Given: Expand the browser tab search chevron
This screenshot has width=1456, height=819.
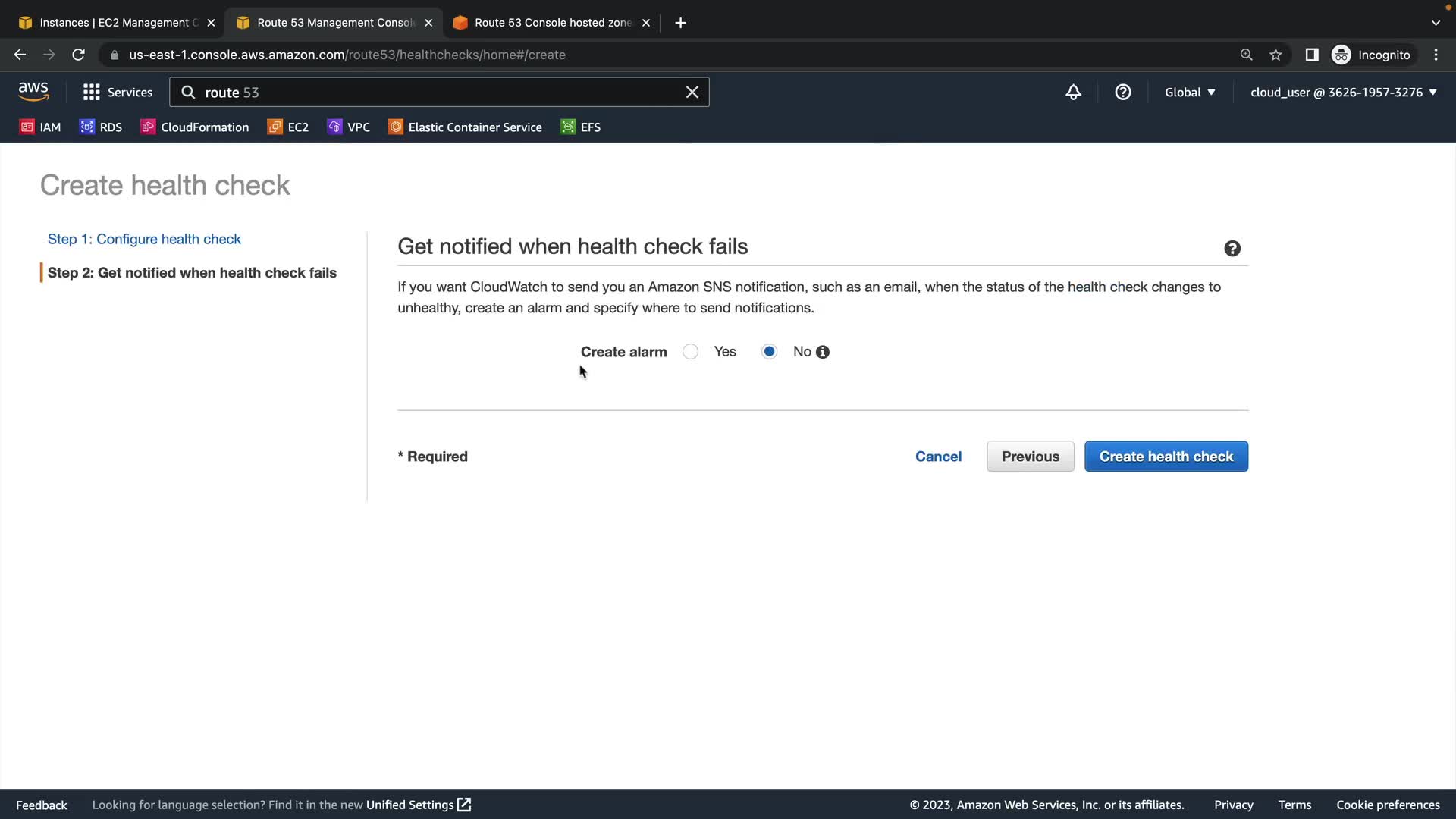Looking at the screenshot, I should [x=1435, y=23].
